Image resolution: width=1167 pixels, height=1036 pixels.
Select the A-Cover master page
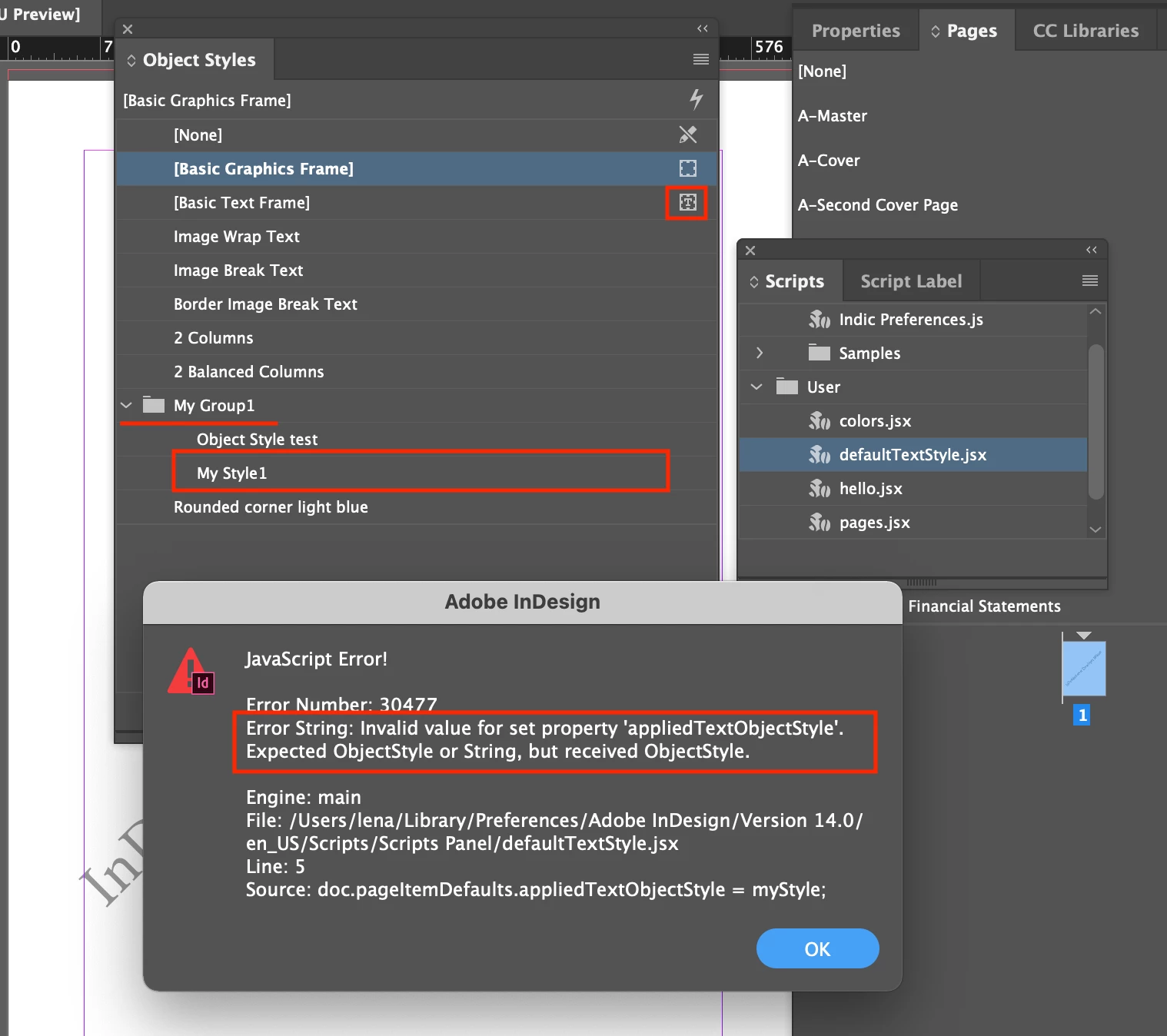829,161
